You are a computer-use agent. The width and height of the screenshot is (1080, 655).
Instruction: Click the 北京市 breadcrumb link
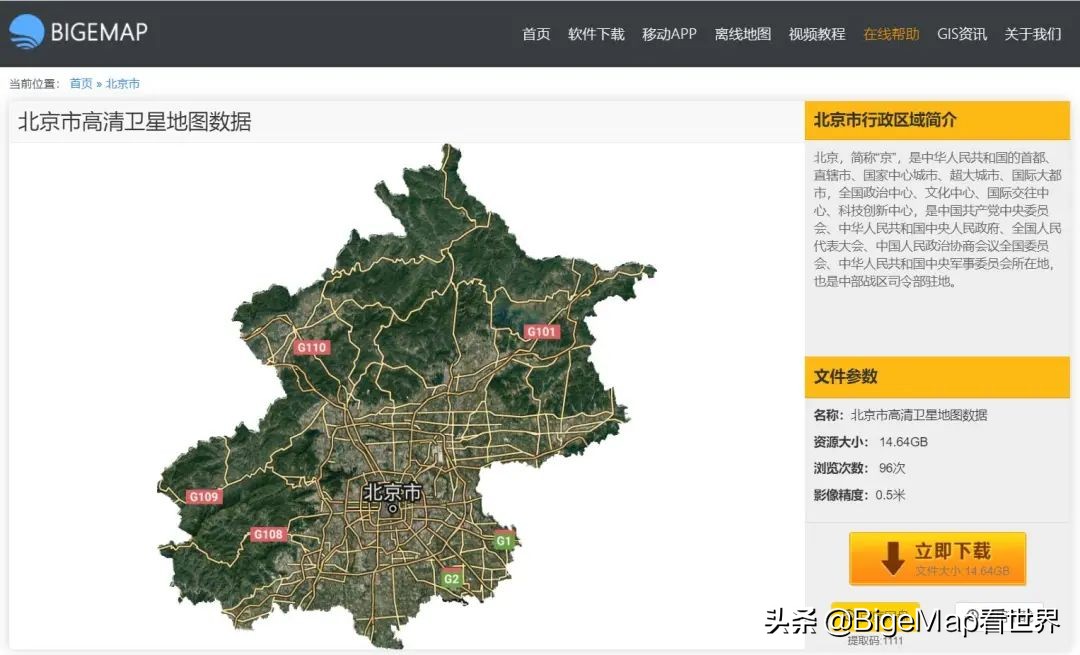[x=121, y=83]
